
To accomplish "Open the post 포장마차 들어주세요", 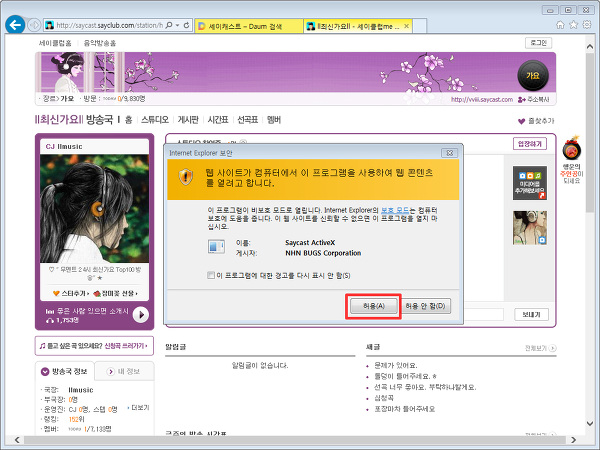I will pos(404,409).
